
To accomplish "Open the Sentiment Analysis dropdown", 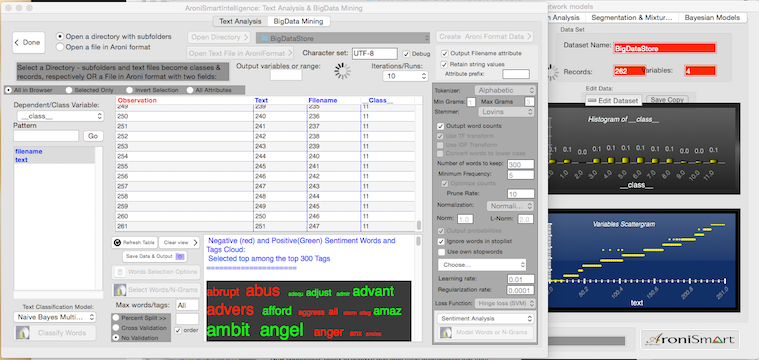I will [x=486, y=319].
